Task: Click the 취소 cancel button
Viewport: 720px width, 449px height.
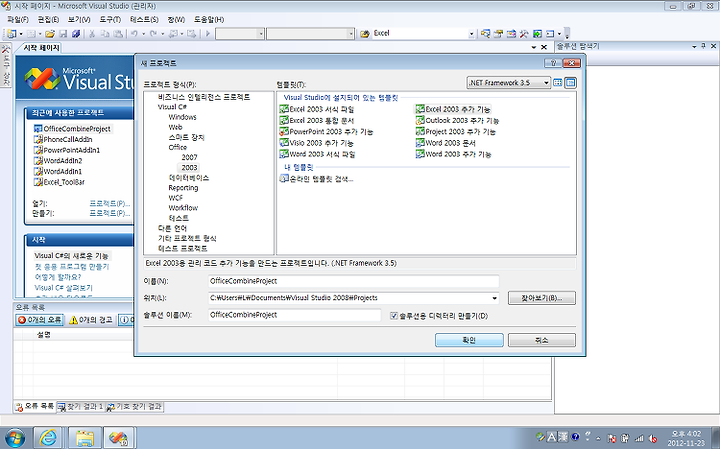Action: click(x=541, y=340)
